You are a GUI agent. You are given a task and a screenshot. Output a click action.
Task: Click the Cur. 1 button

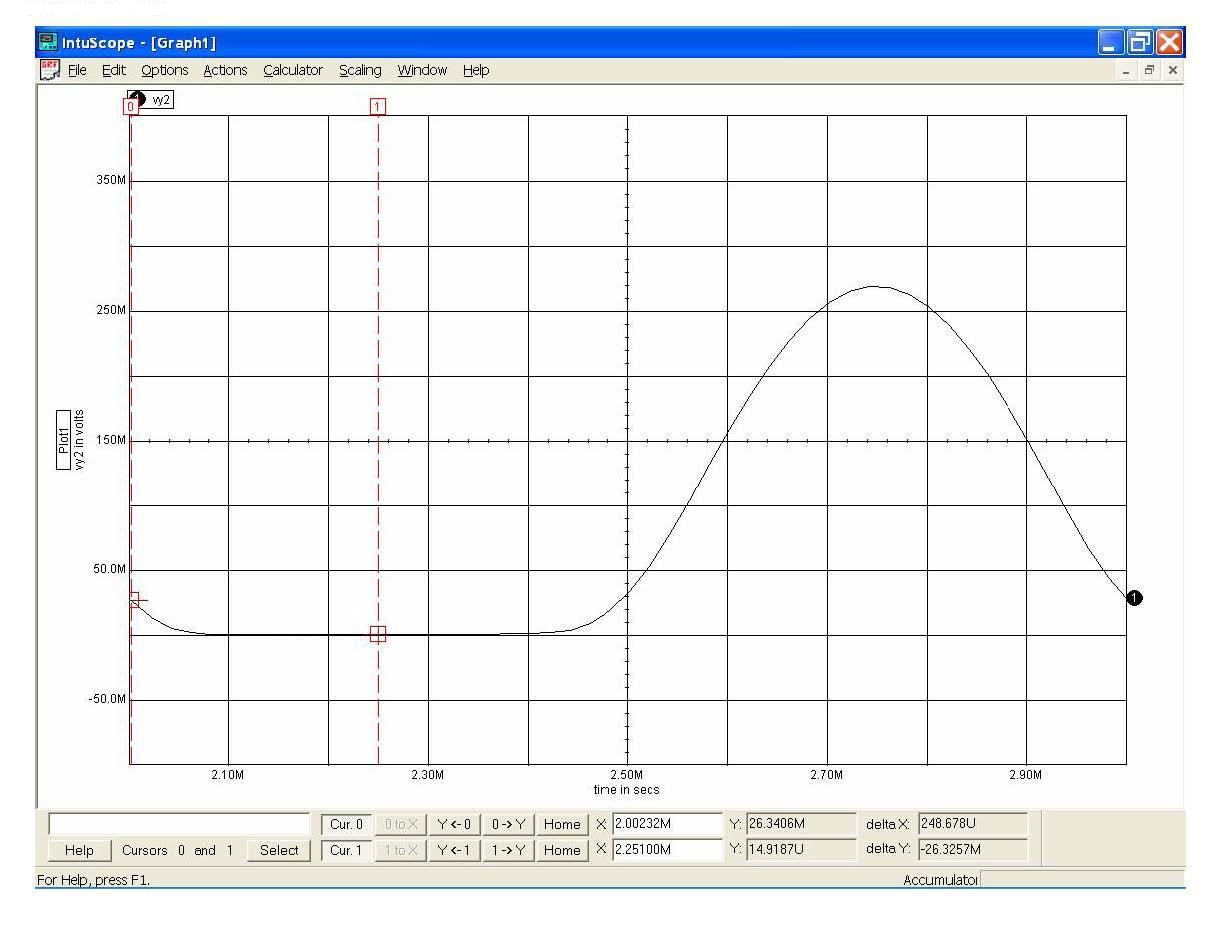(347, 850)
